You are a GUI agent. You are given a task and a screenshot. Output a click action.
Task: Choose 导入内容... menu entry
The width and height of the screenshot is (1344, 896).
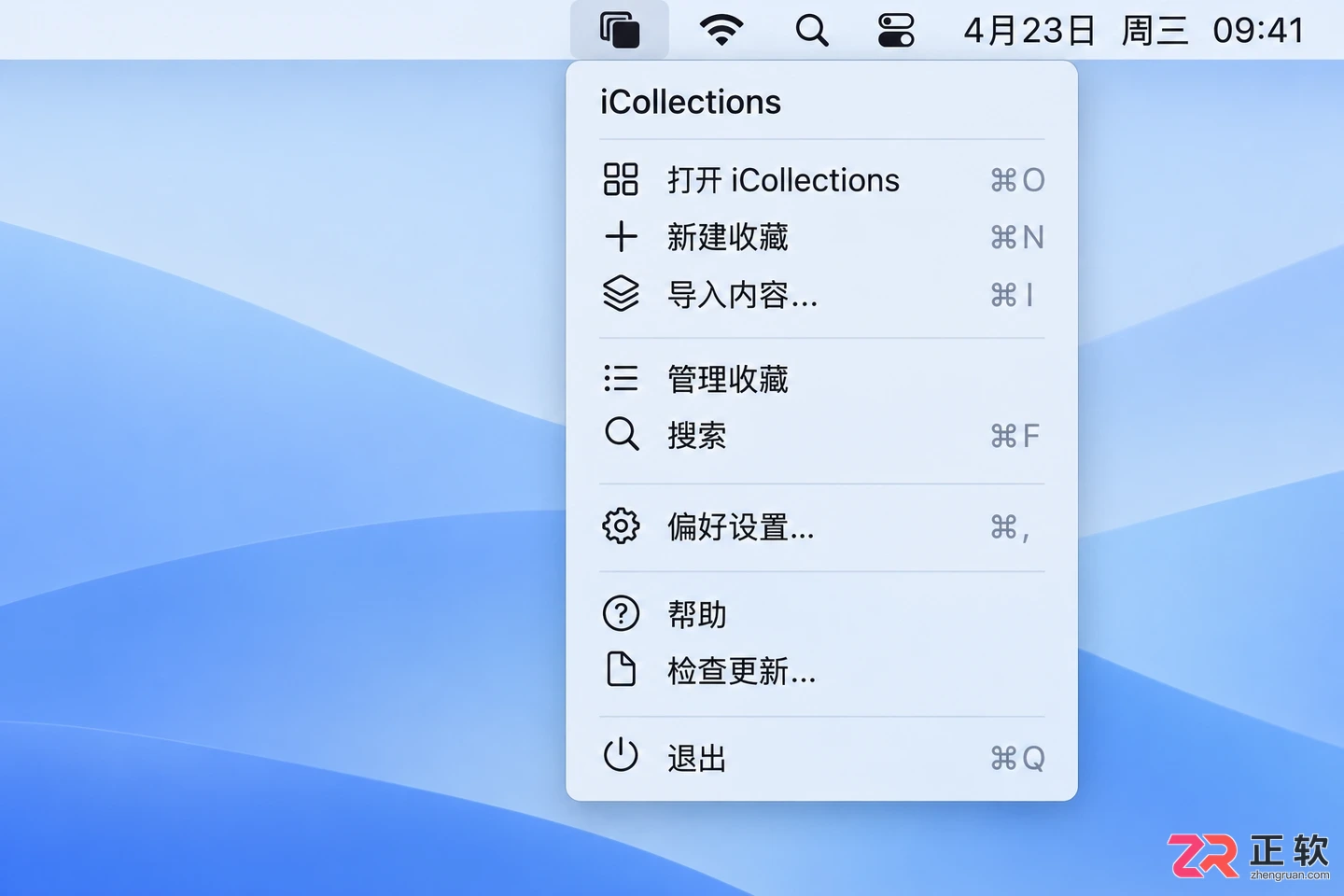point(821,295)
